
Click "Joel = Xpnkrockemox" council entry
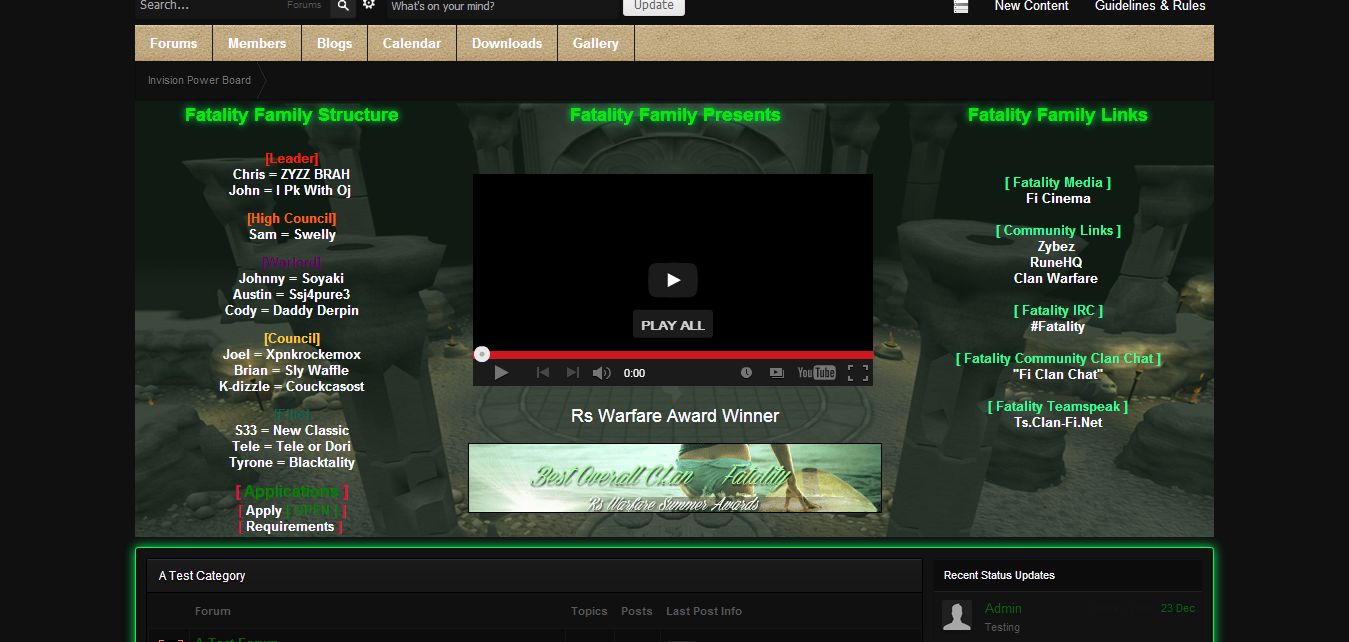coord(292,354)
